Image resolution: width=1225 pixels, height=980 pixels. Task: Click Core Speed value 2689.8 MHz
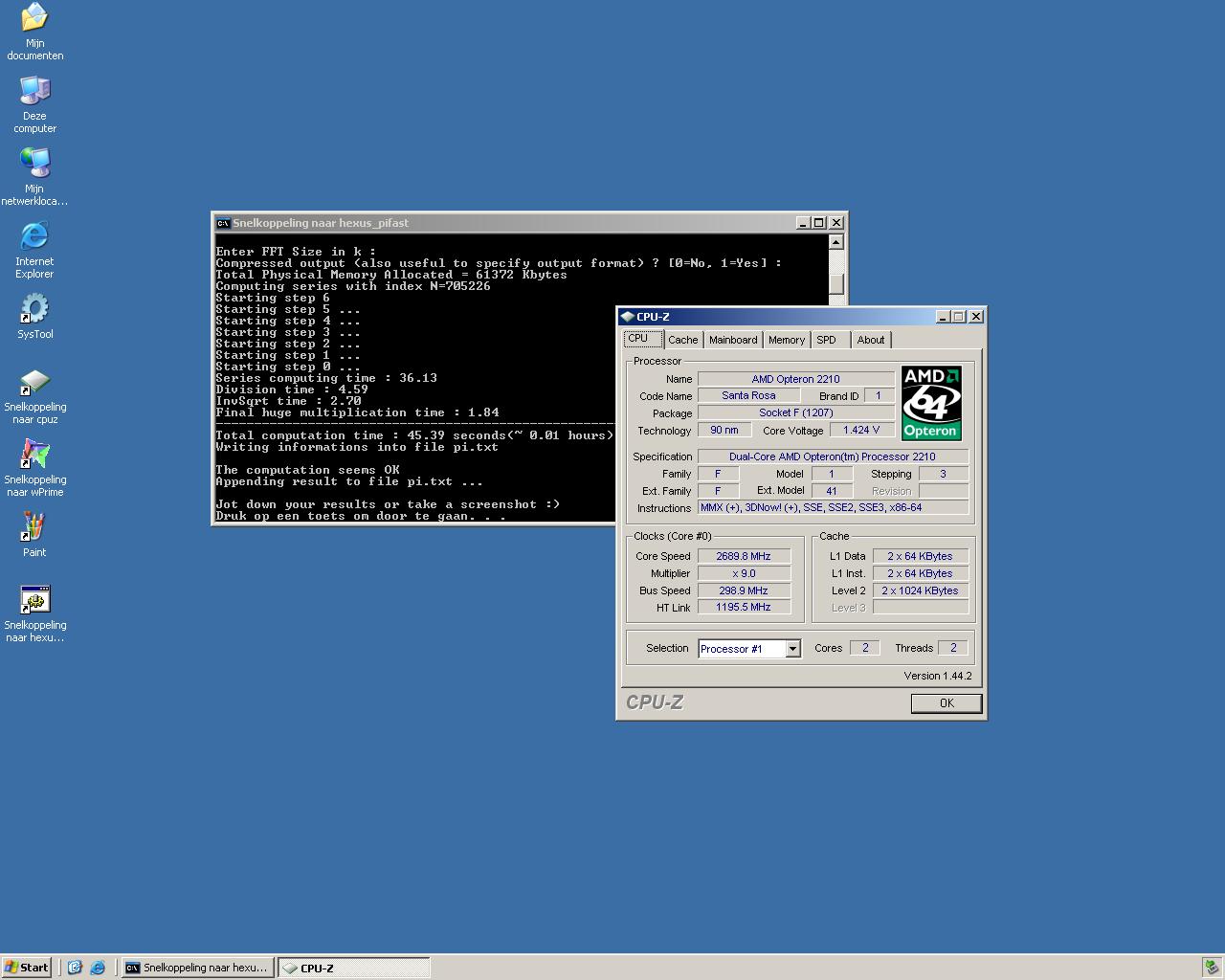[x=744, y=556]
